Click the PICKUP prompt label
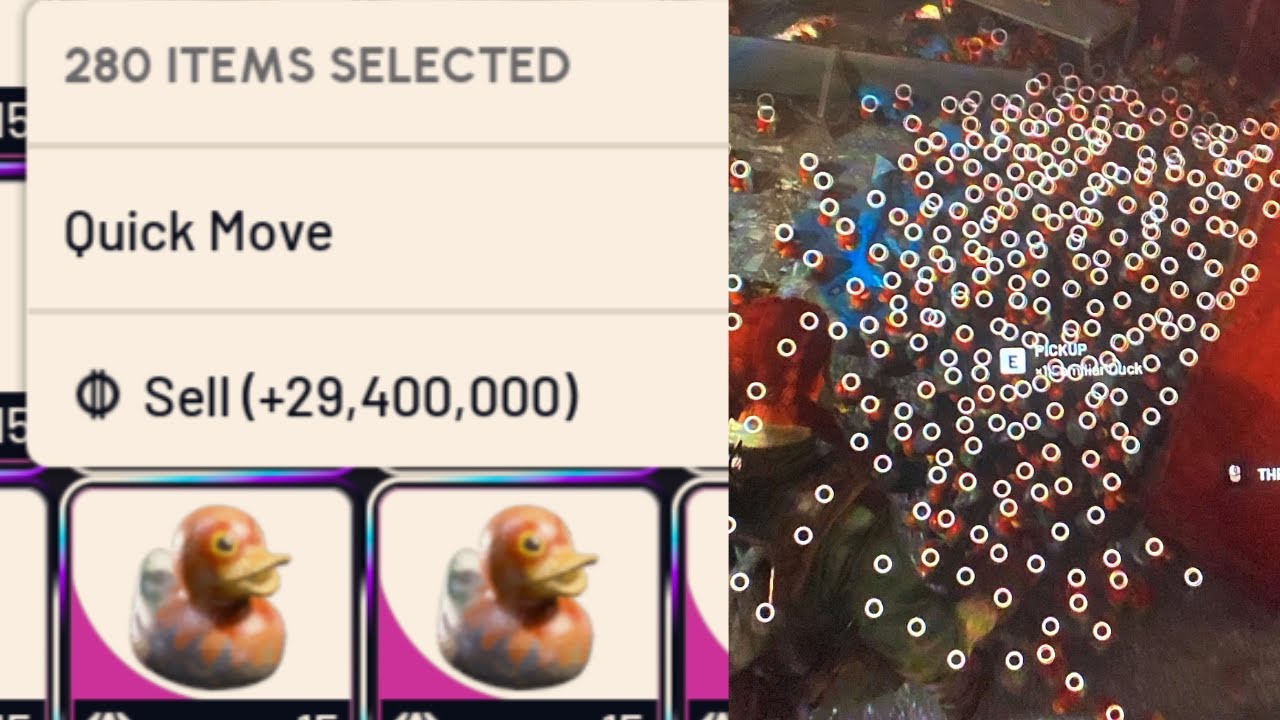This screenshot has height=720, width=1280. point(1060,350)
